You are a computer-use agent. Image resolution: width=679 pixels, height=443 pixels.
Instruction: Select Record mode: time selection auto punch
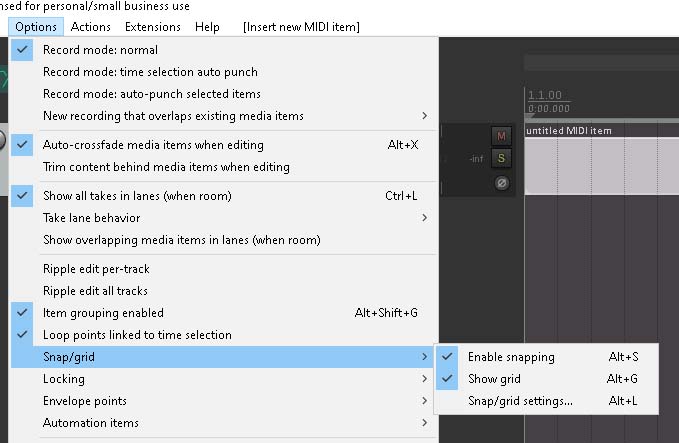[222, 72]
